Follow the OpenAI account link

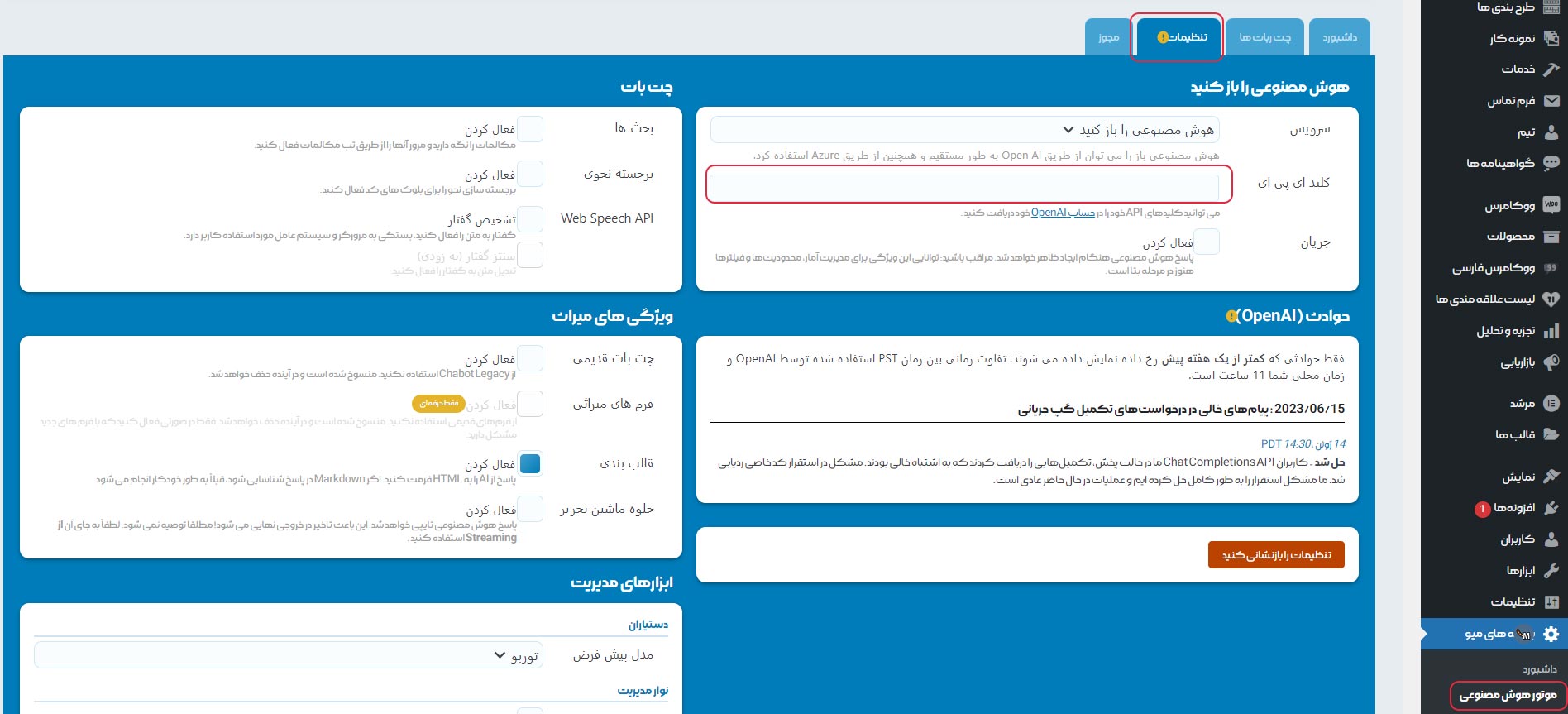[x=1063, y=213]
